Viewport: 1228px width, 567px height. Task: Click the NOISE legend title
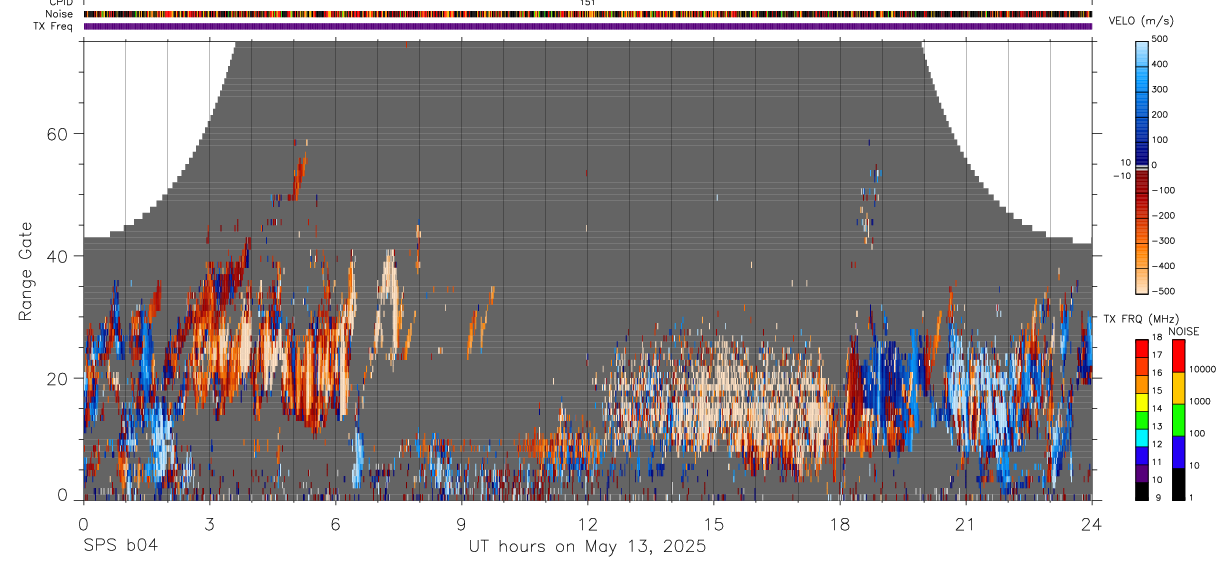click(x=1183, y=331)
